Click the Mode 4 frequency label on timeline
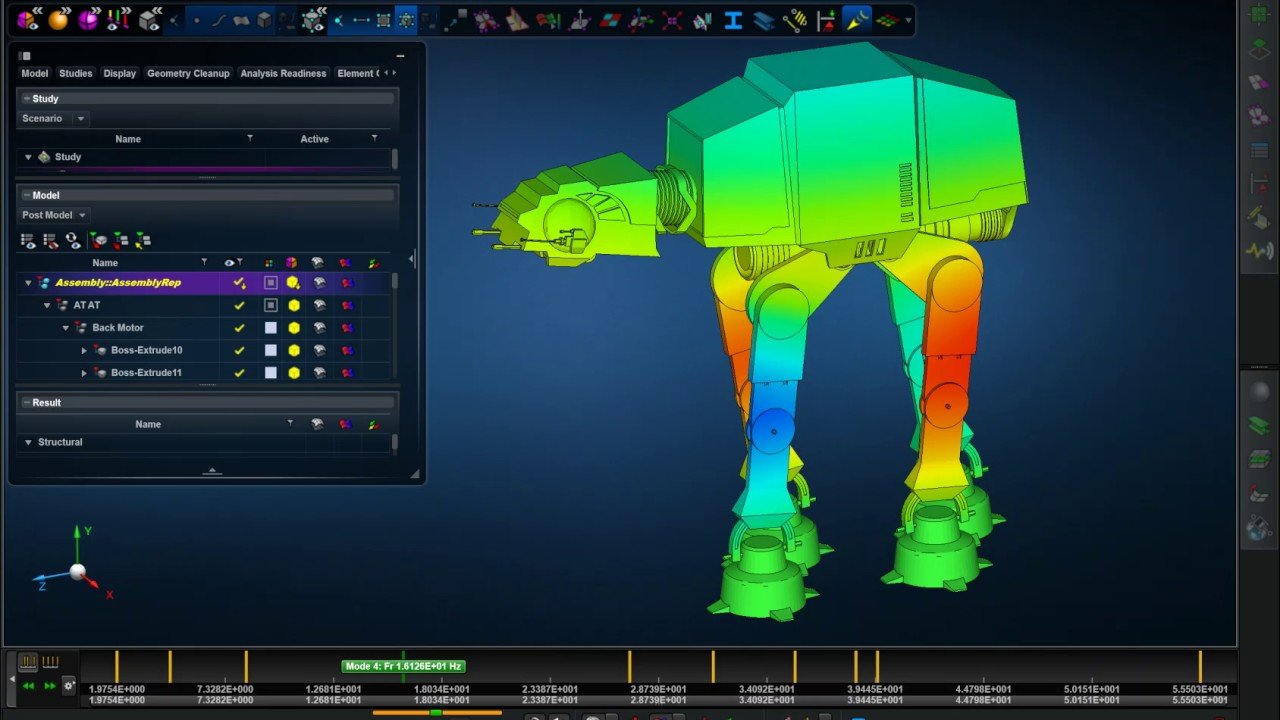 point(403,666)
